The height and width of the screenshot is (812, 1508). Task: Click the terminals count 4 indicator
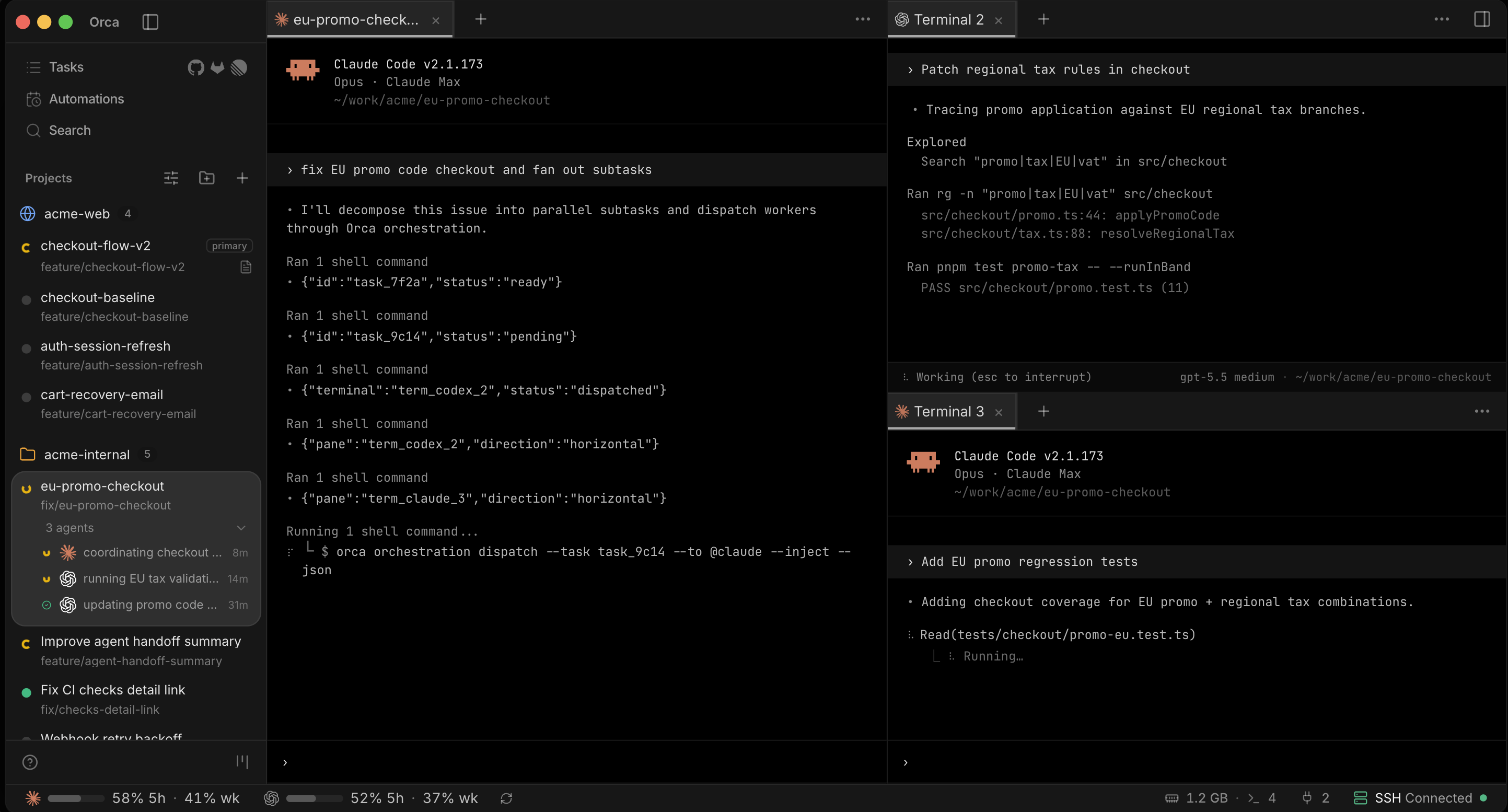coord(1261,798)
